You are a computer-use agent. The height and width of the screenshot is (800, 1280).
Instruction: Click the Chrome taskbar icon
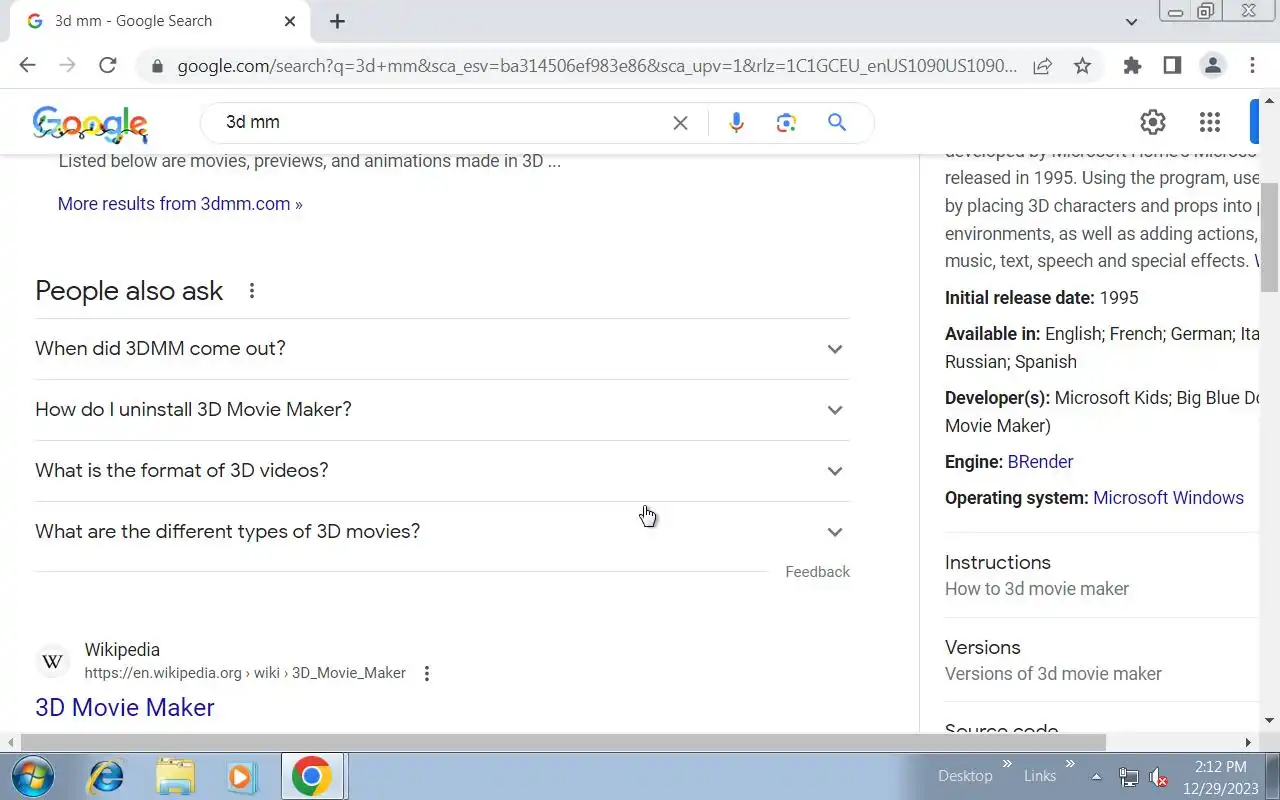[312, 776]
